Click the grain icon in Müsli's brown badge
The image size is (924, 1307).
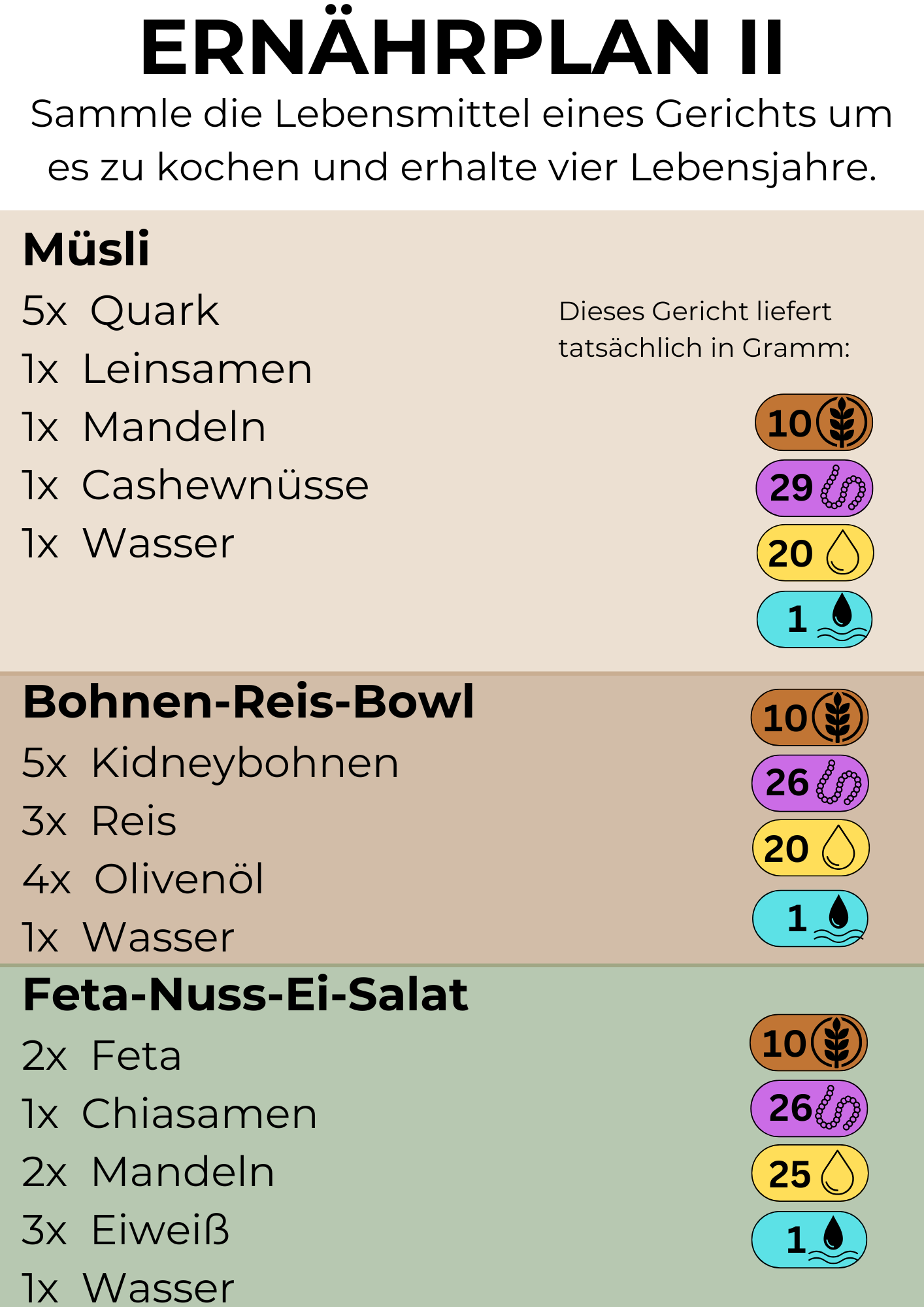click(842, 423)
